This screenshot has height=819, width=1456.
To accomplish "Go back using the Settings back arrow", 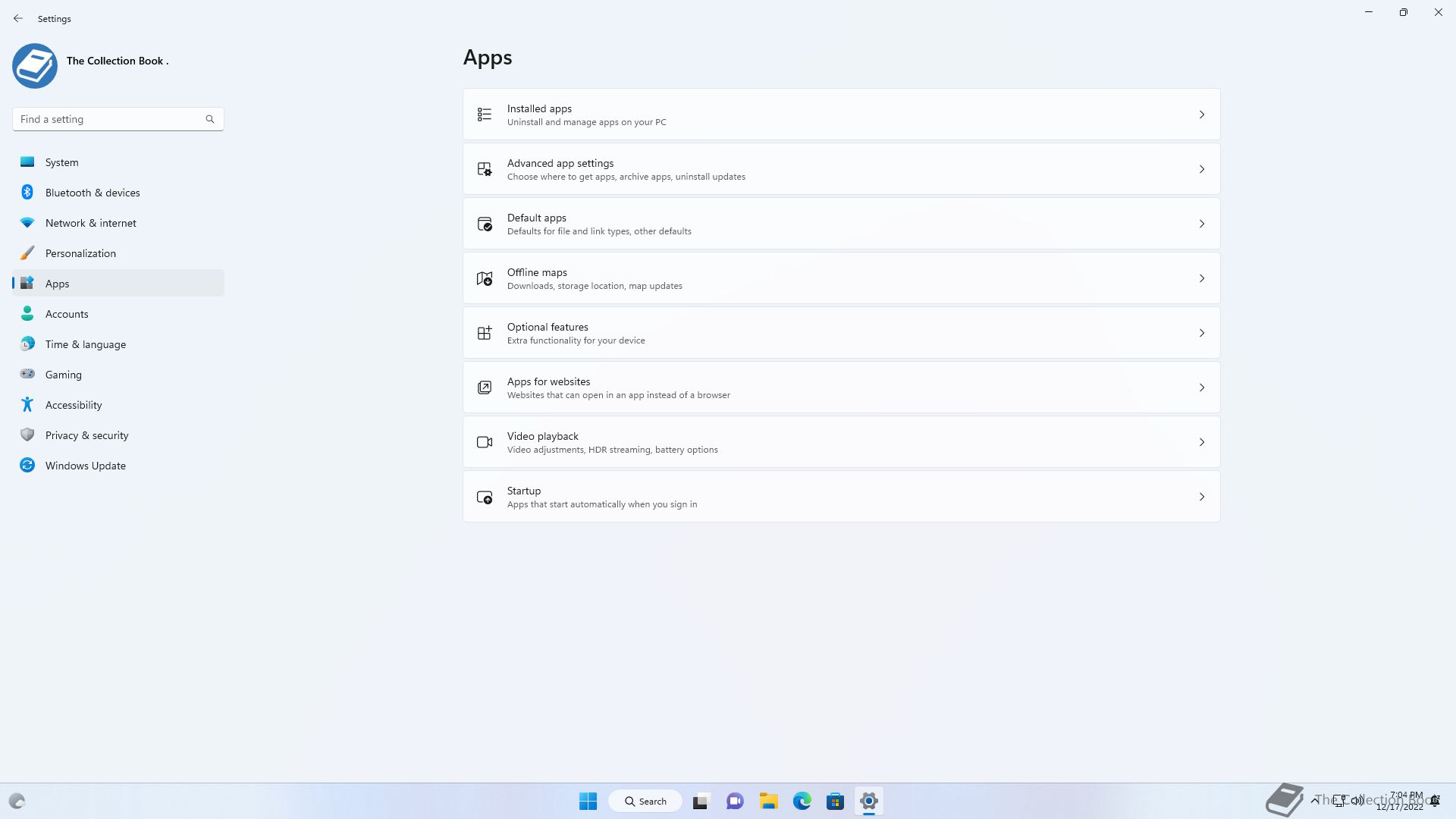I will tap(18, 18).
